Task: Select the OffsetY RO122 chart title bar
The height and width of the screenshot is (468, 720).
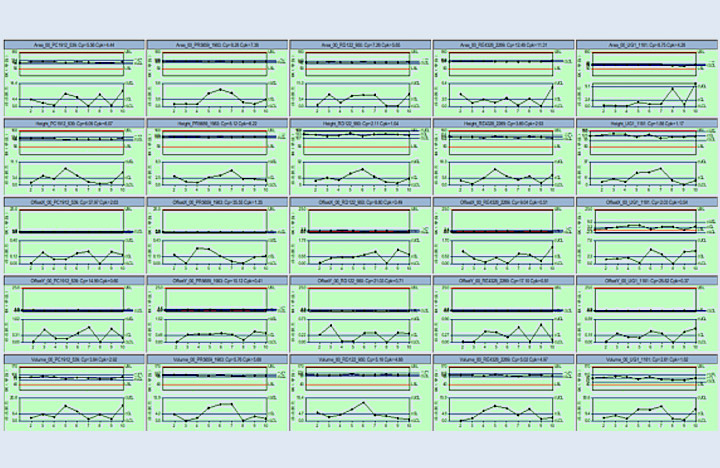Action: pos(360,281)
